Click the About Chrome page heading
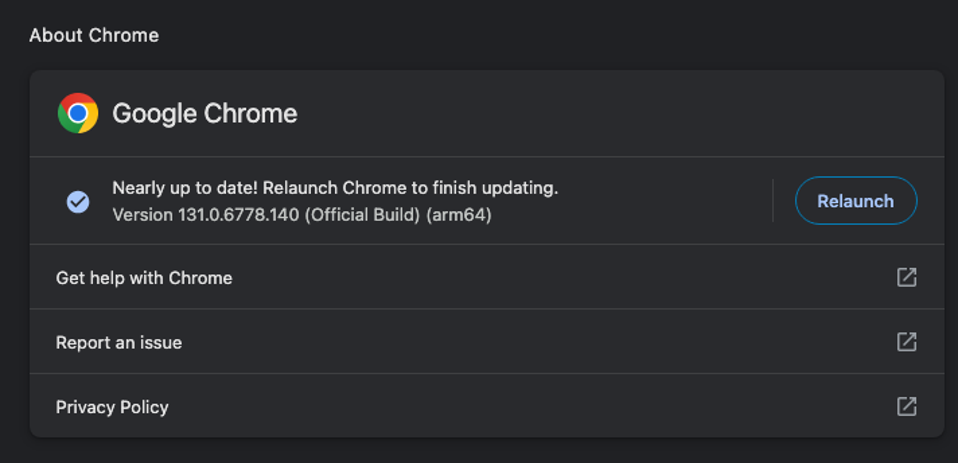 pyautogui.click(x=94, y=35)
